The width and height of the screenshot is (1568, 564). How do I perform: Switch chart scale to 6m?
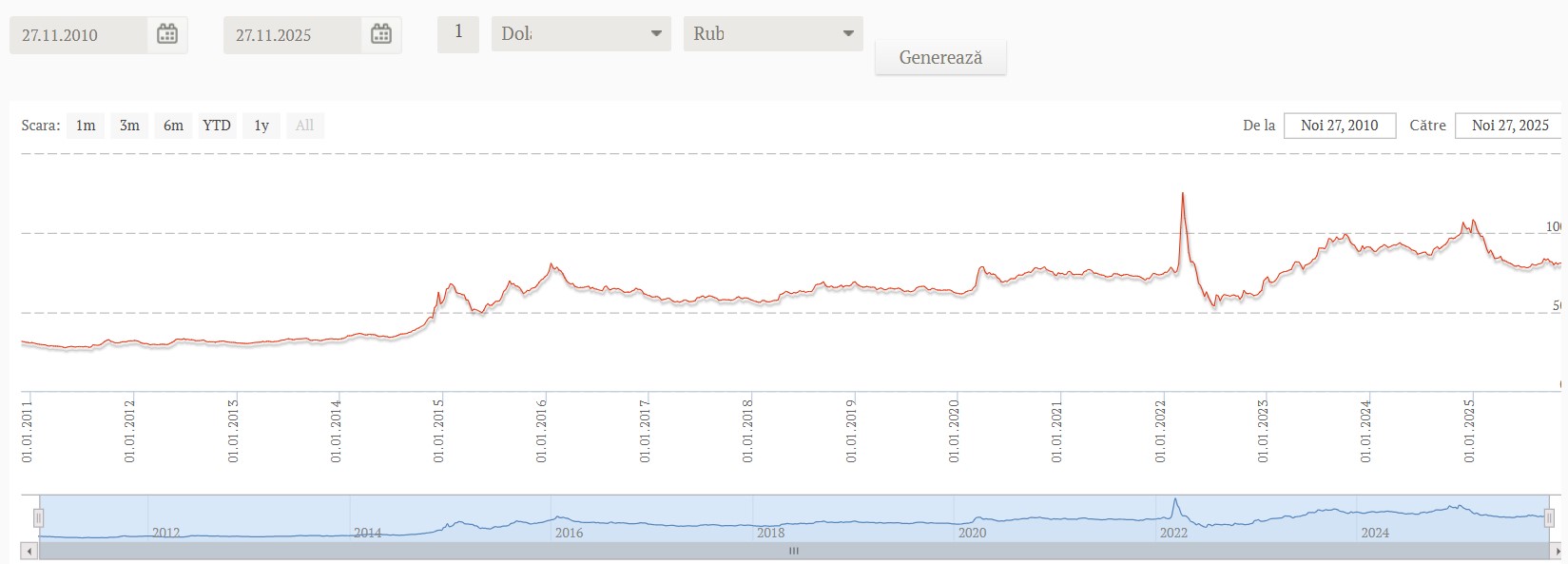coord(173,126)
